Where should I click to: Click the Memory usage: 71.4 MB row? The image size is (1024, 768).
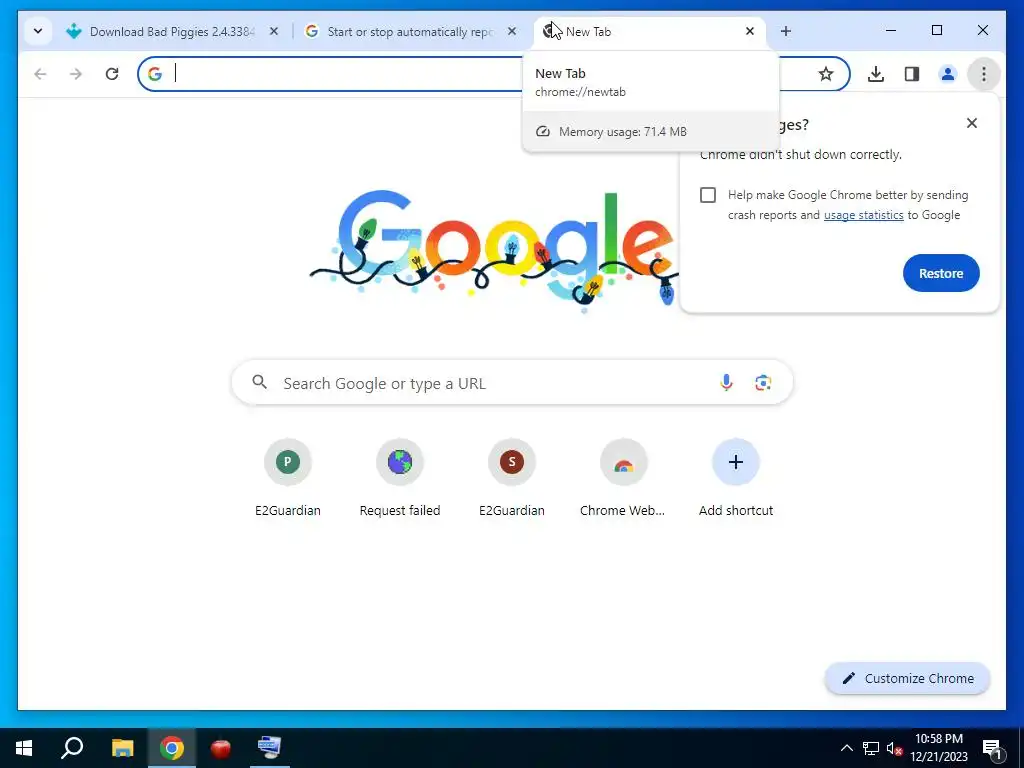(650, 131)
